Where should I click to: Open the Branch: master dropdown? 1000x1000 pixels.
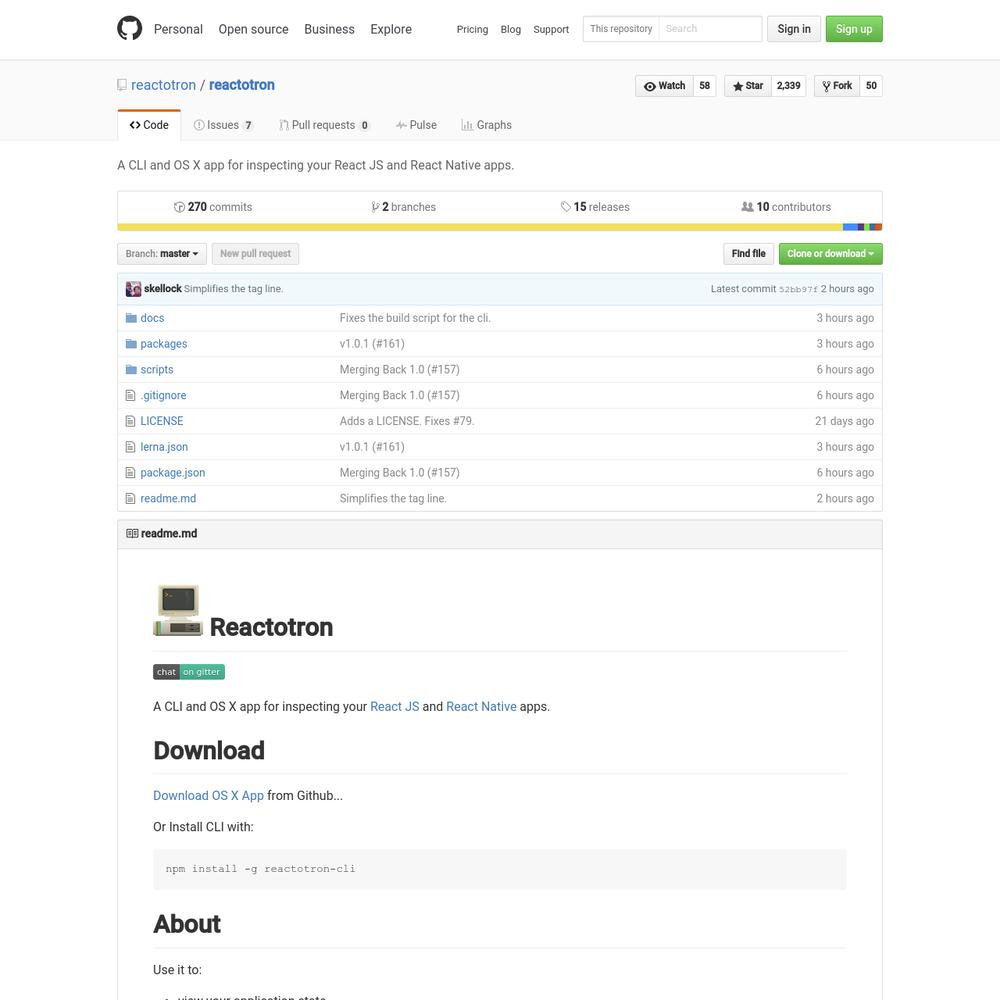click(x=162, y=254)
